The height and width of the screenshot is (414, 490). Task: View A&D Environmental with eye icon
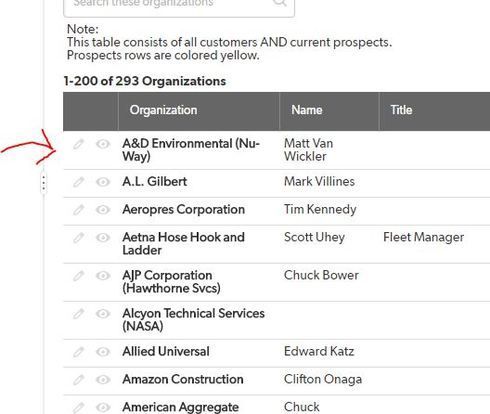tap(103, 144)
